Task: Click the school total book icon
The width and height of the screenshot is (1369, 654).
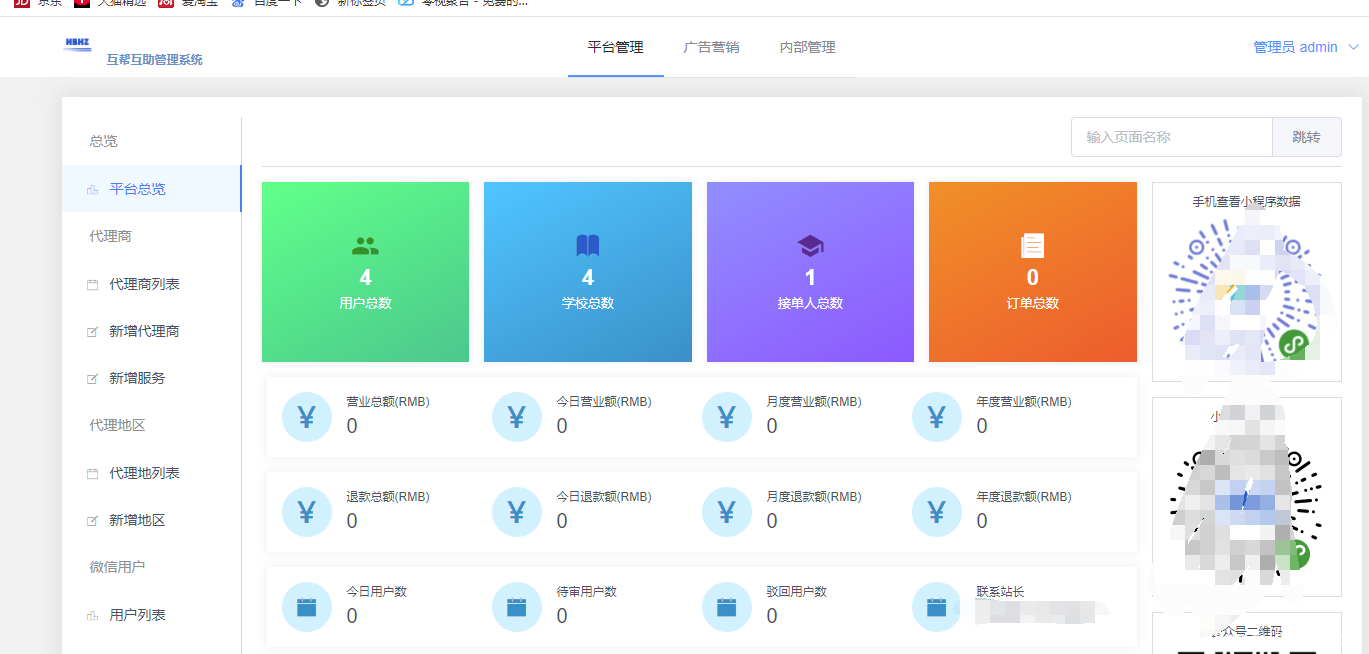Action: 588,246
